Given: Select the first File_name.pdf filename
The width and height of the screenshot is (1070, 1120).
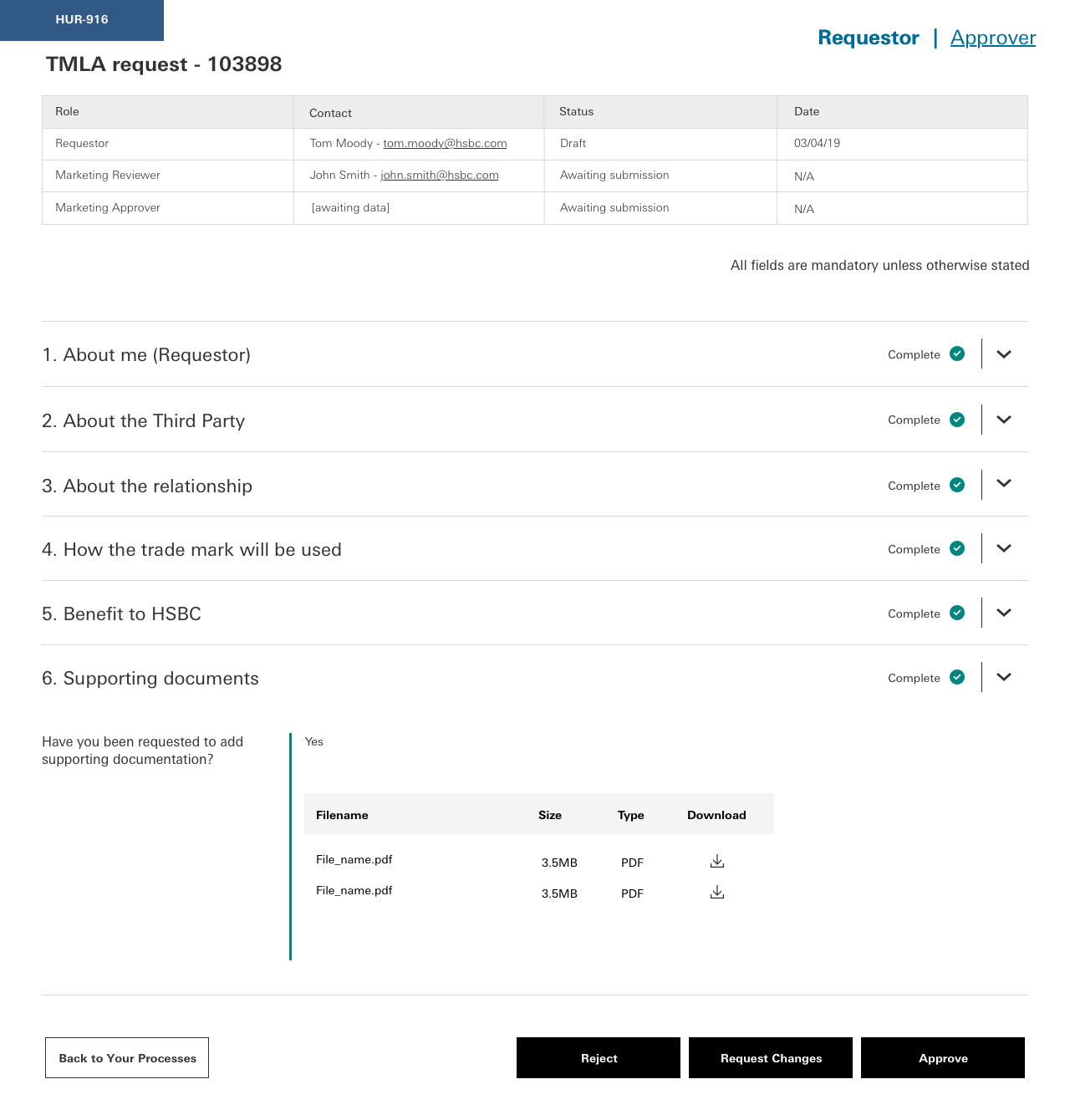Looking at the screenshot, I should [354, 860].
